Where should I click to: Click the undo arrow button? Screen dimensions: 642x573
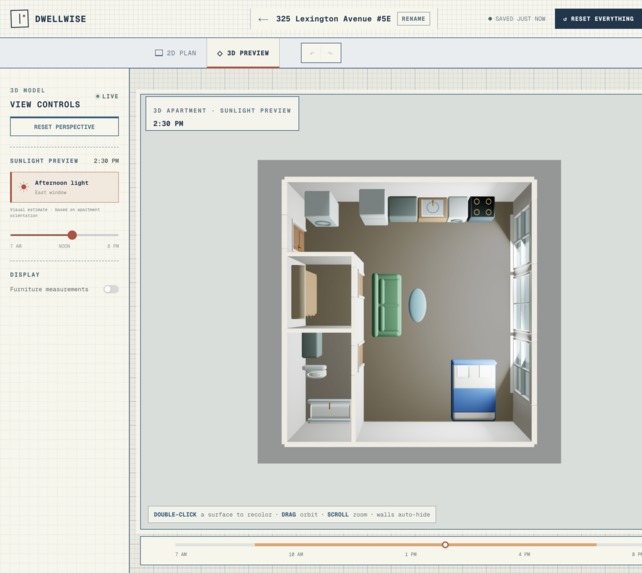pyautogui.click(x=312, y=53)
